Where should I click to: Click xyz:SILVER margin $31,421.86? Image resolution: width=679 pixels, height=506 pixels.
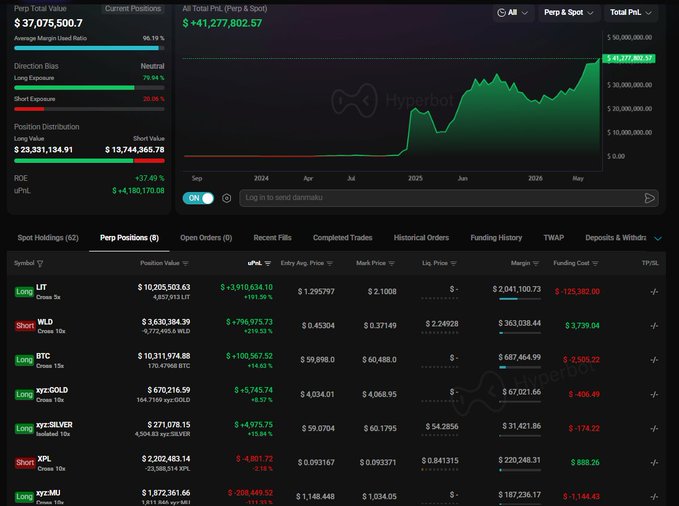pyautogui.click(x=521, y=426)
